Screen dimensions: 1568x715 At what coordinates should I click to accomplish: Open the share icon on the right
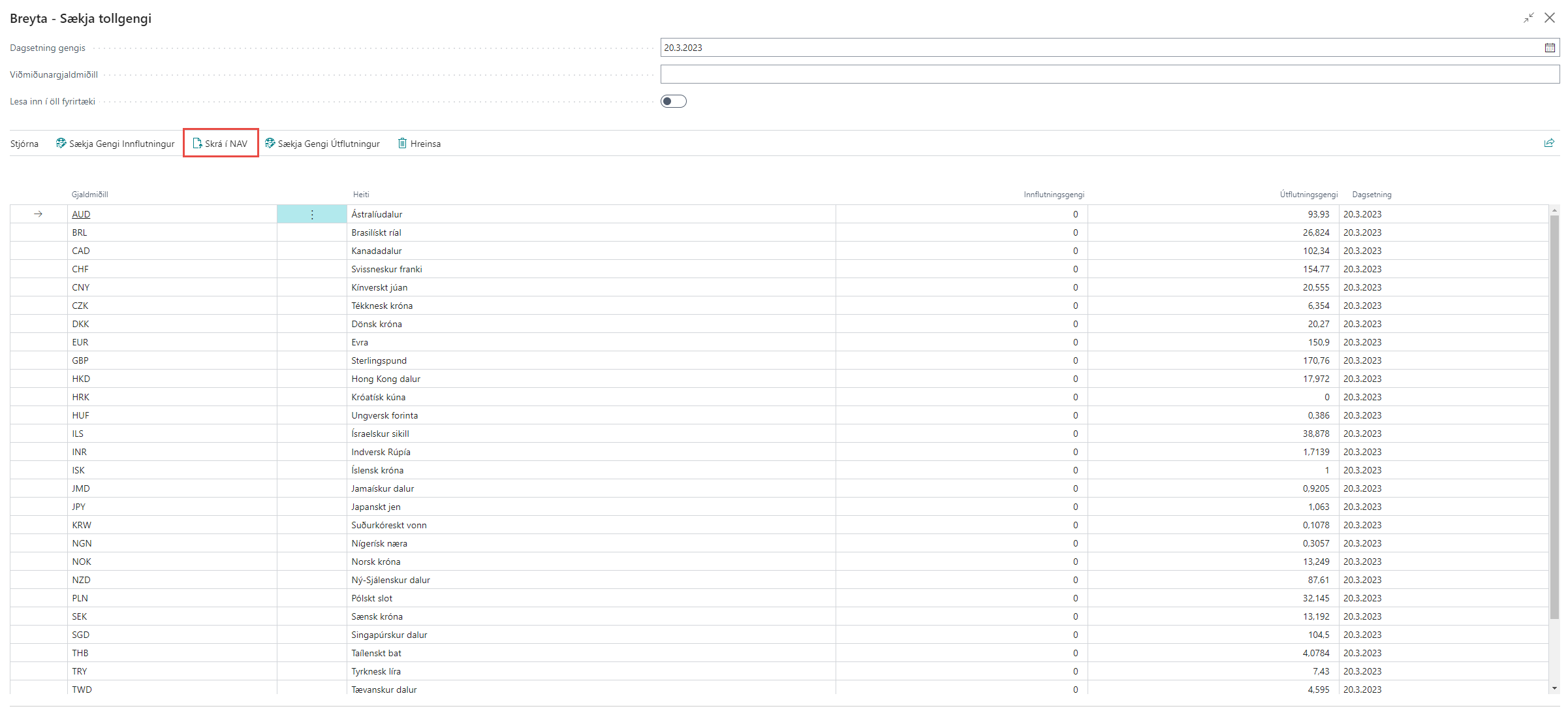tap(1549, 143)
